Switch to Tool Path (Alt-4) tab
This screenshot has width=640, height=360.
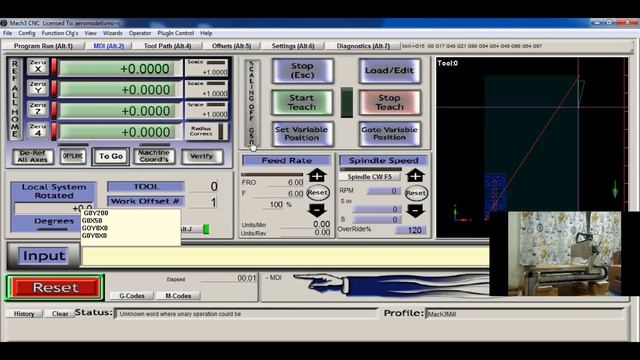167,46
